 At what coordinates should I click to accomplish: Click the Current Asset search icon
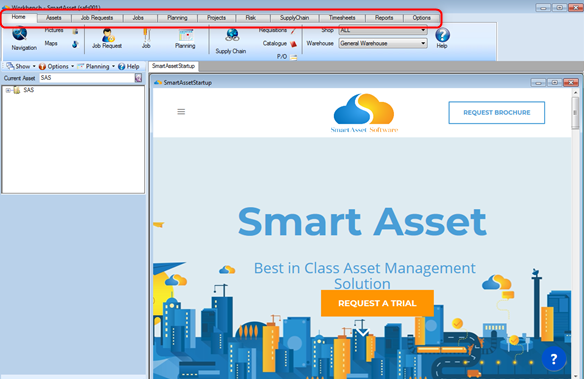click(x=138, y=77)
